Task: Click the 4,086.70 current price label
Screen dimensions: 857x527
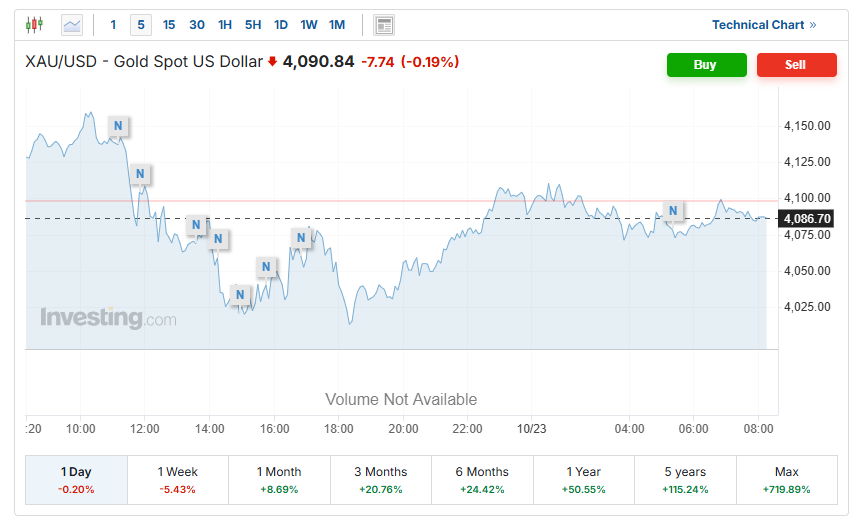Action: pyautogui.click(x=807, y=218)
